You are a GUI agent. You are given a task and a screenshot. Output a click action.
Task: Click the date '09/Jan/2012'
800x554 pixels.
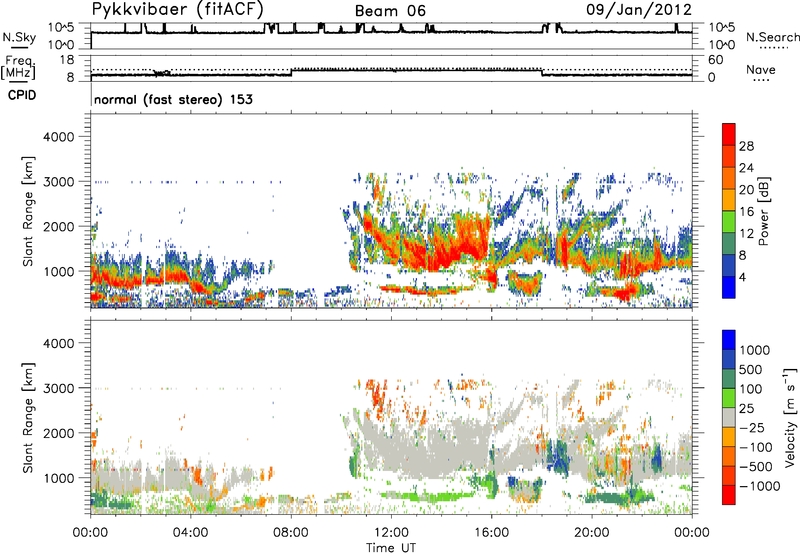pos(639,10)
